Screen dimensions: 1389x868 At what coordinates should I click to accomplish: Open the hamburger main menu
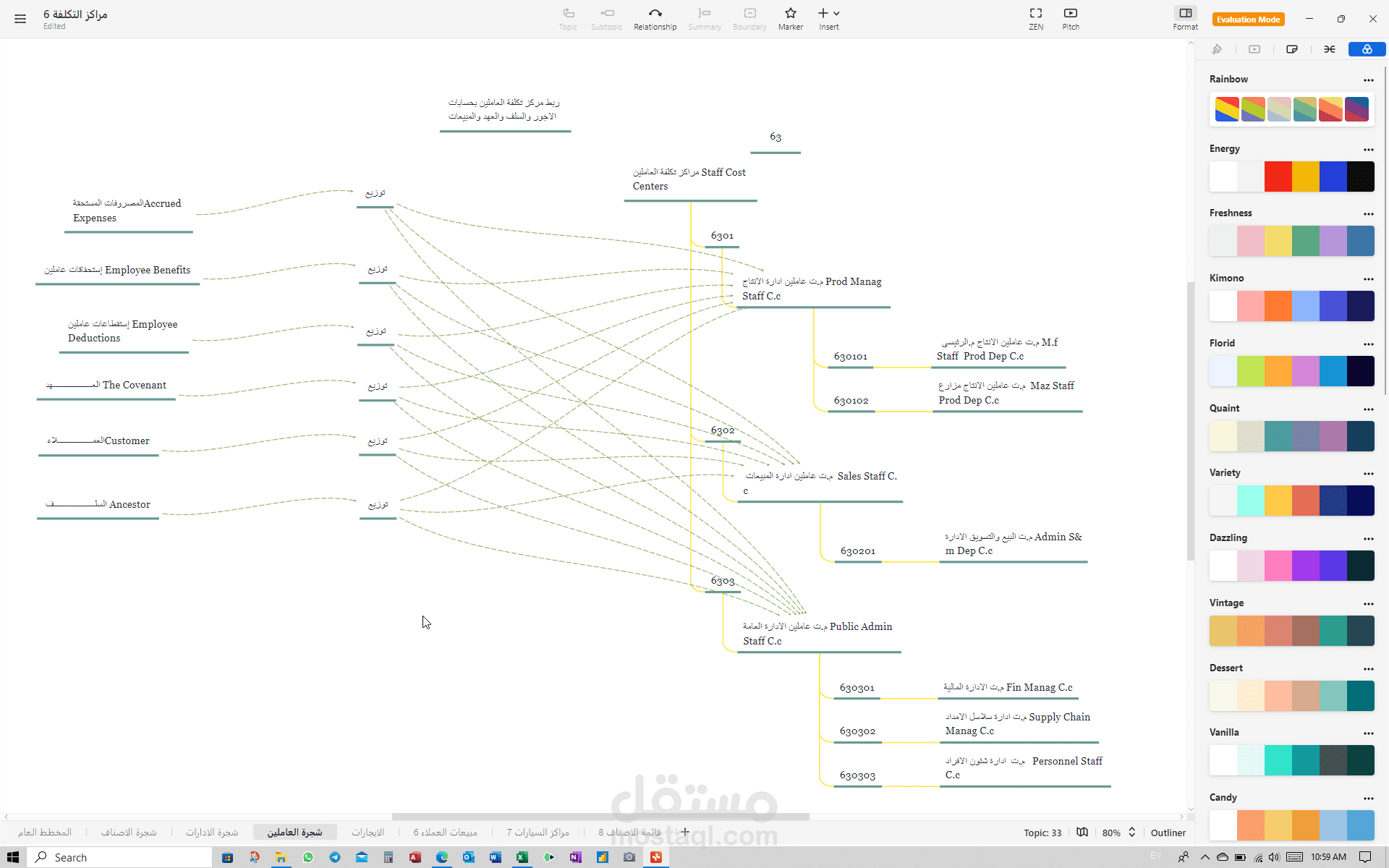pyautogui.click(x=20, y=19)
